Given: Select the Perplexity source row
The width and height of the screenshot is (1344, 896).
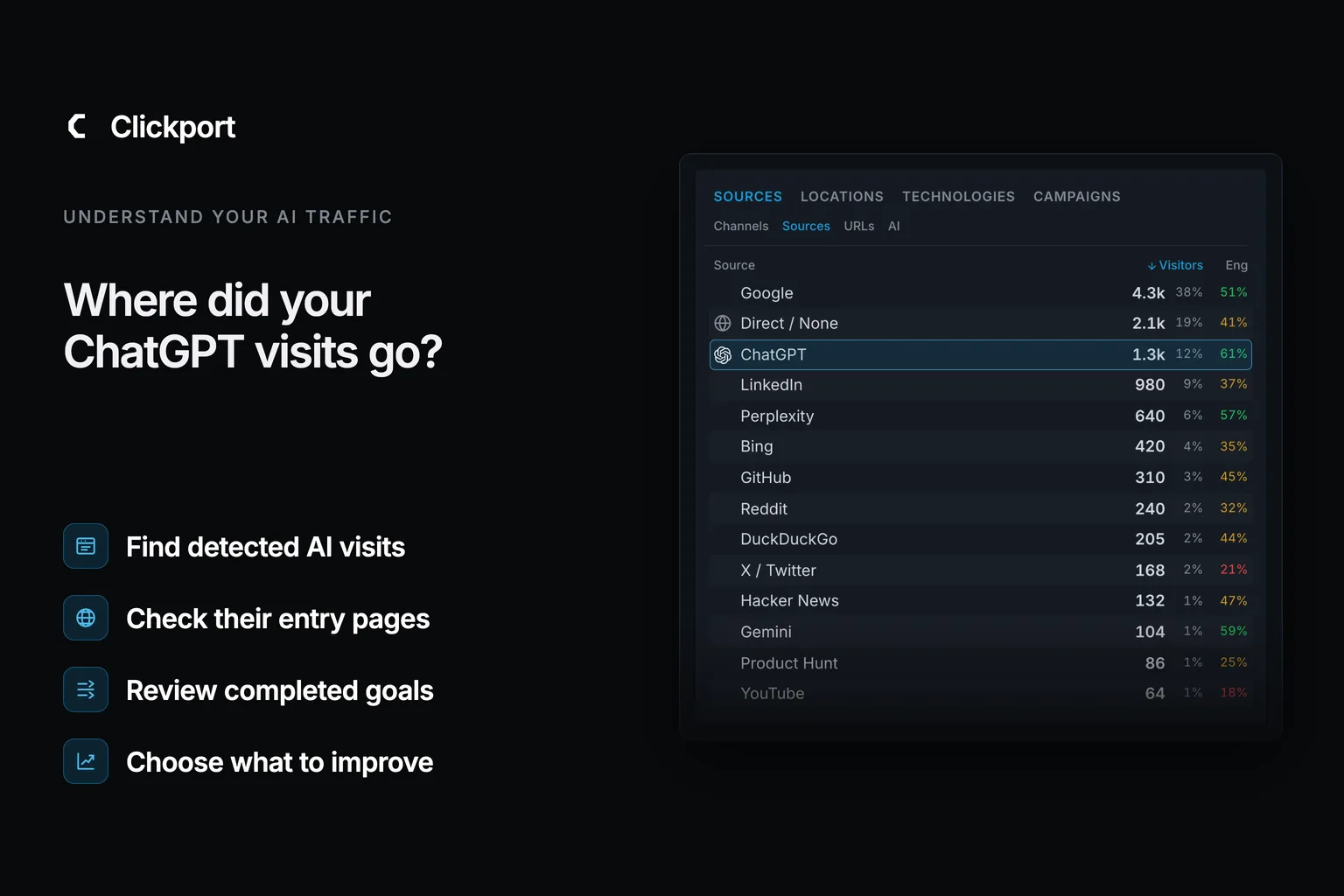Looking at the screenshot, I should click(x=981, y=416).
